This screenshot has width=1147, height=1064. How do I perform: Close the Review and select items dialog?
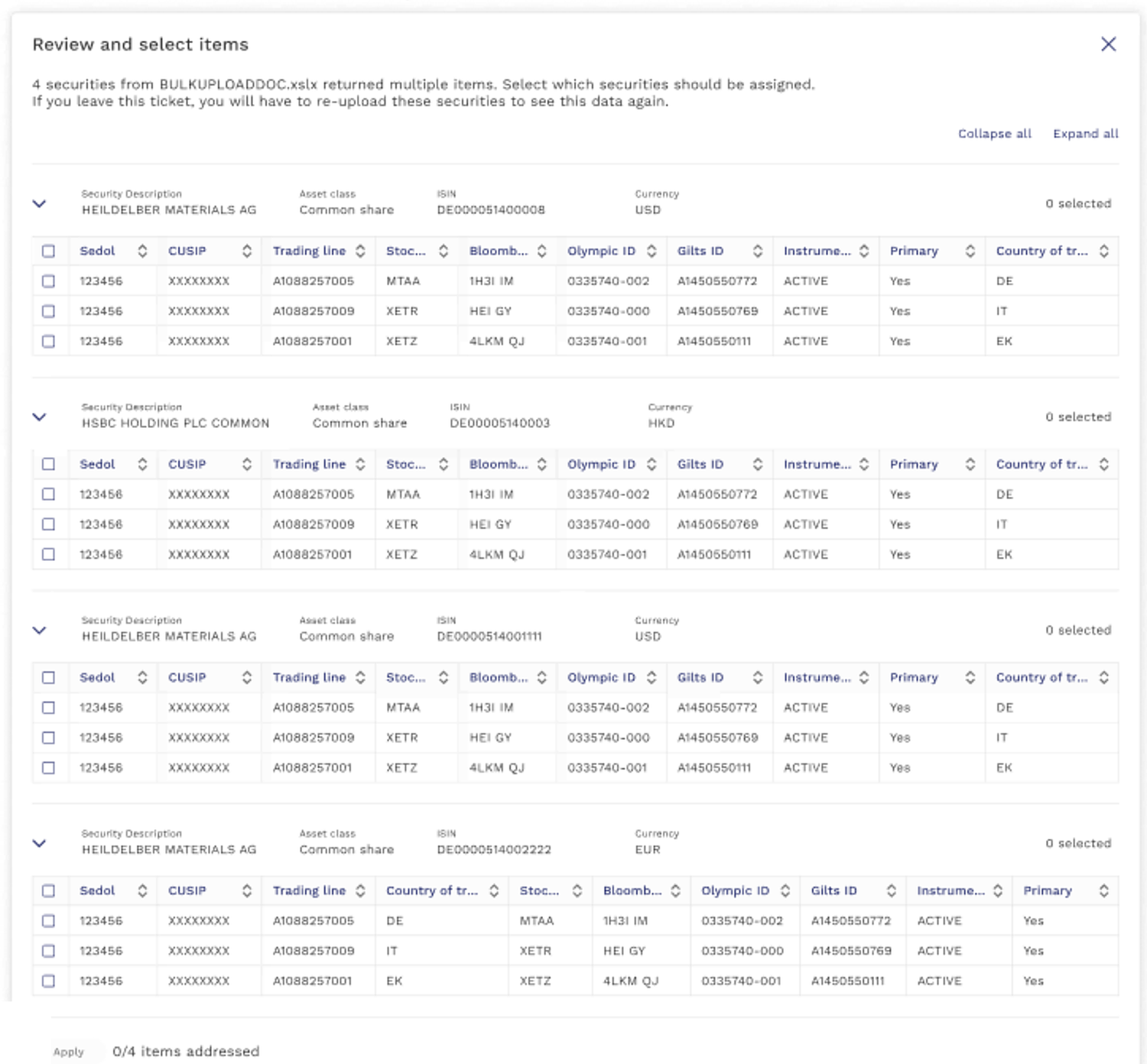pyautogui.click(x=1108, y=44)
